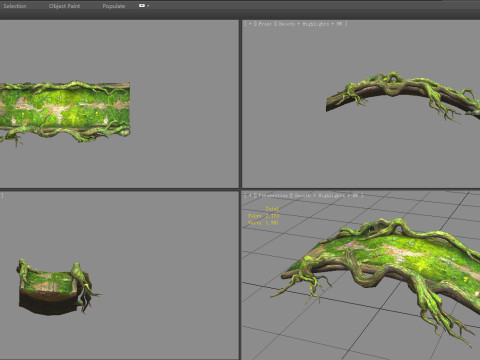Open the Selection ribbon tab

coord(15,6)
